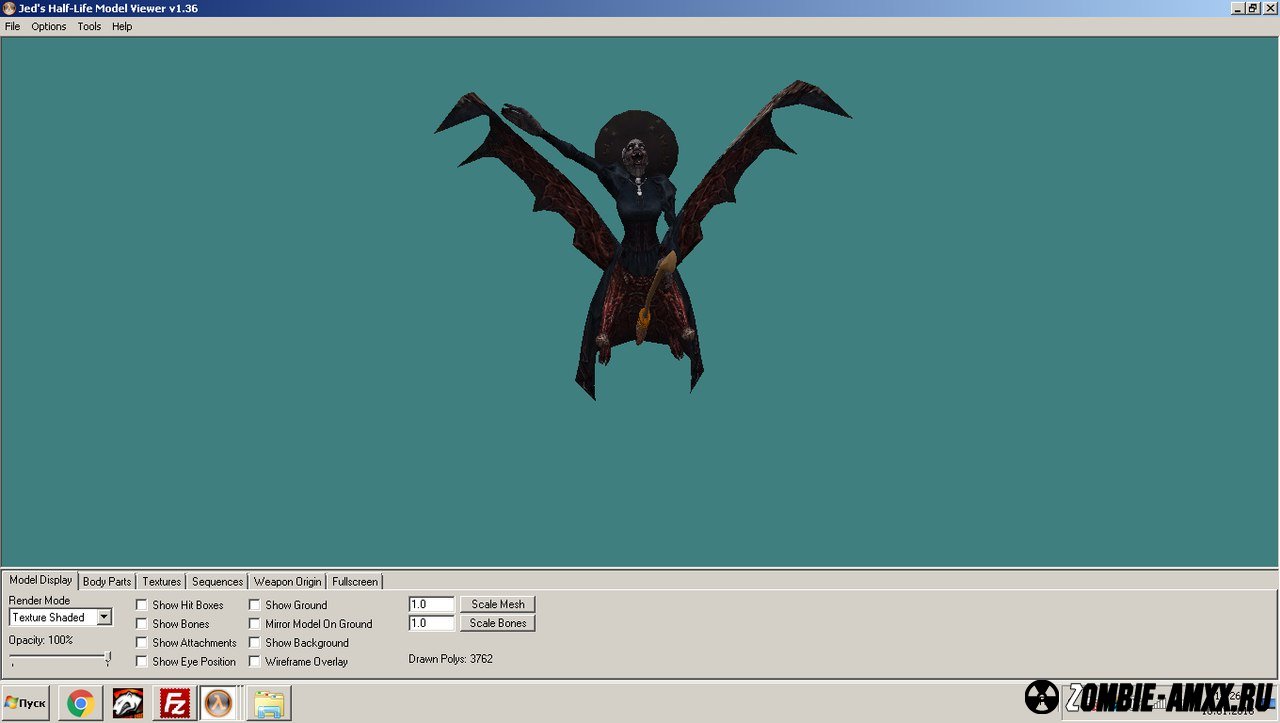Open the Tools menu
1280x723 pixels.
click(x=89, y=27)
